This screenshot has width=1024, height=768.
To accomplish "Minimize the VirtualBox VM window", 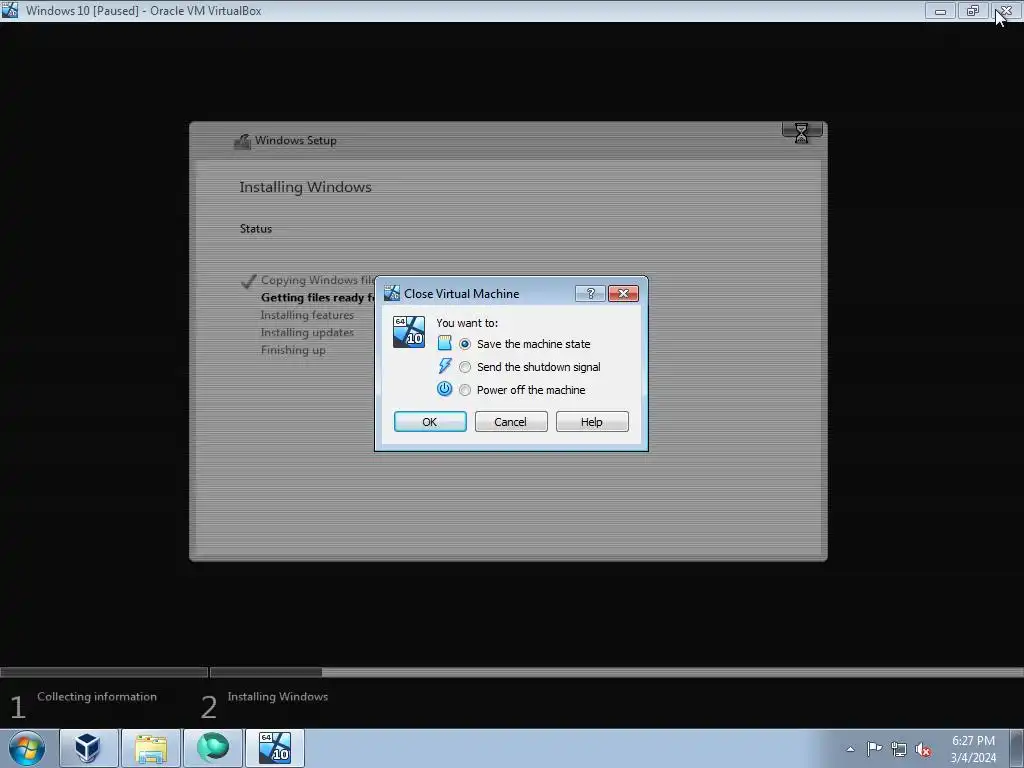I will pos(940,10).
